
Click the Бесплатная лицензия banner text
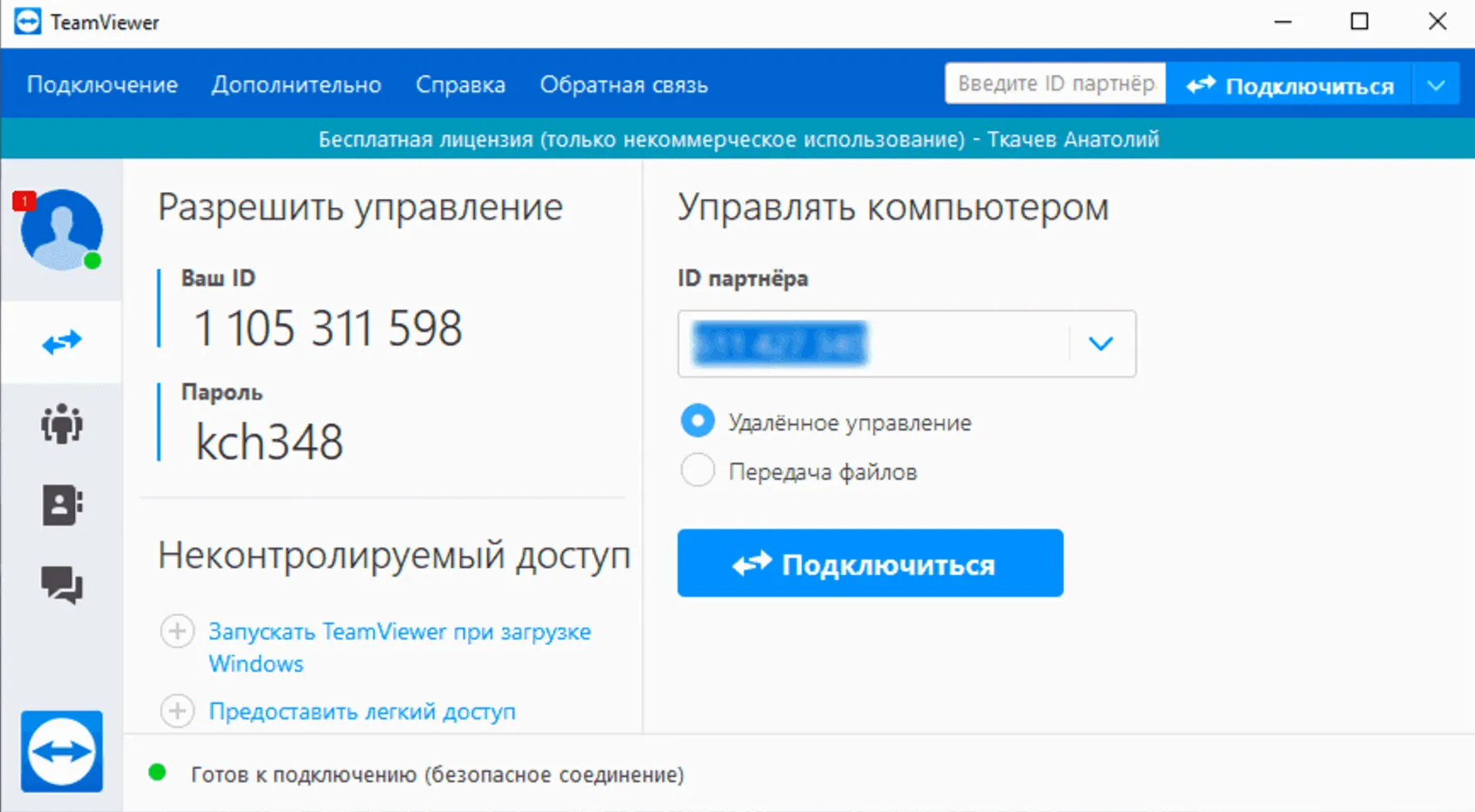[x=738, y=139]
